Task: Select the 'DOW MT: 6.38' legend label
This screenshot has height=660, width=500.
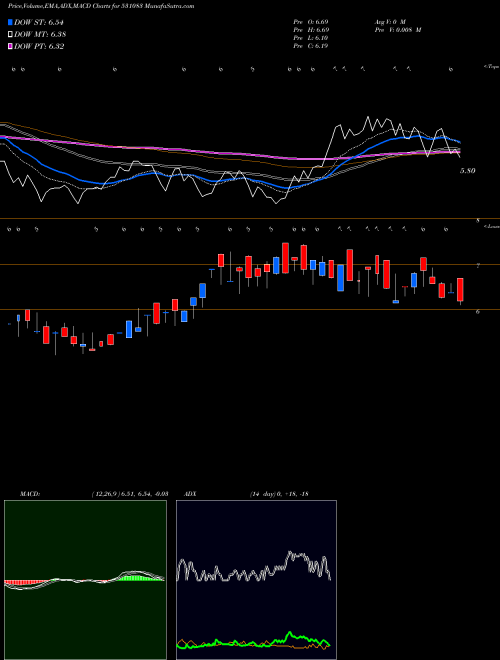Action: [40, 35]
